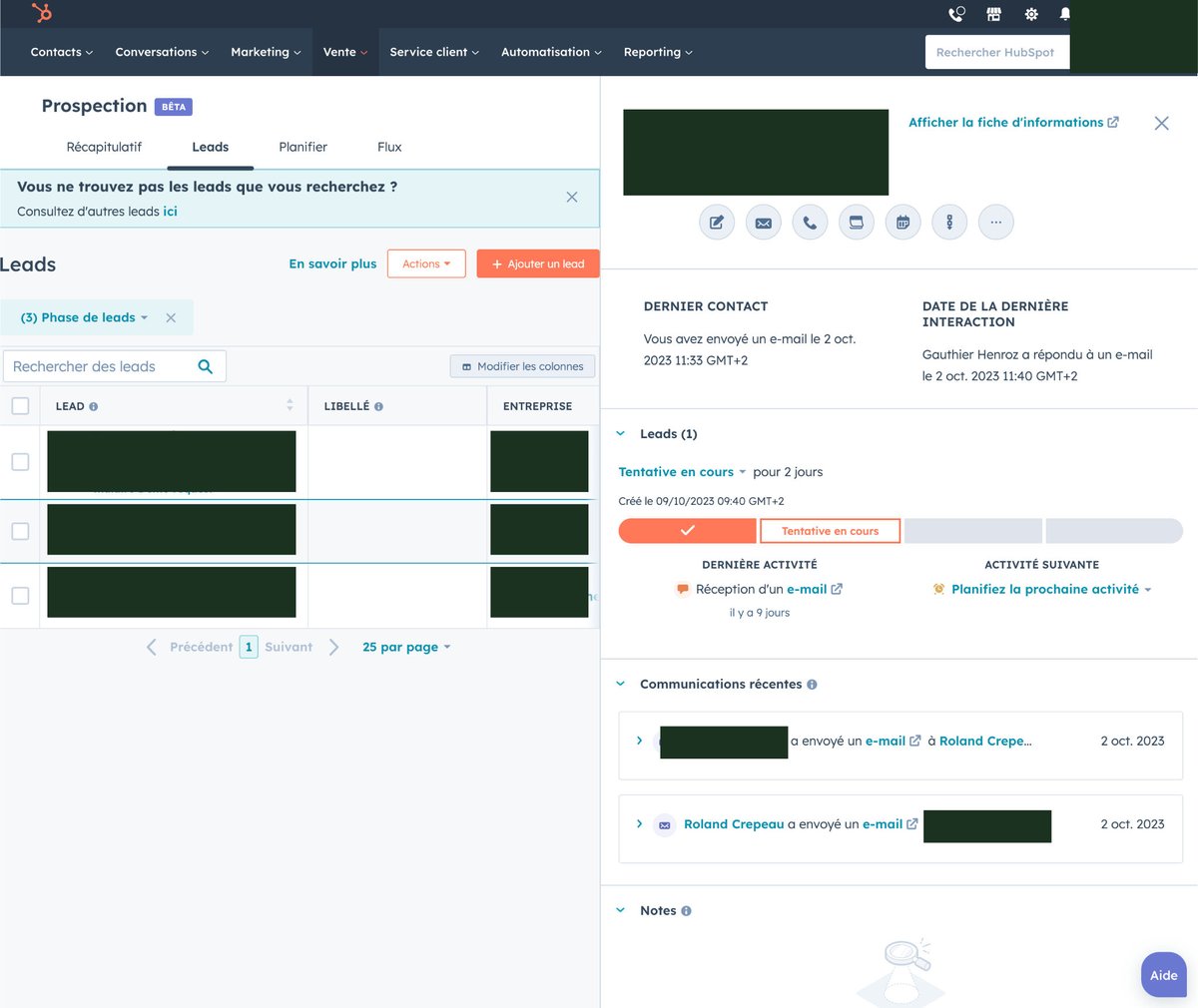Click the Aide help button
The width and height of the screenshot is (1198, 1008).
1164,975
